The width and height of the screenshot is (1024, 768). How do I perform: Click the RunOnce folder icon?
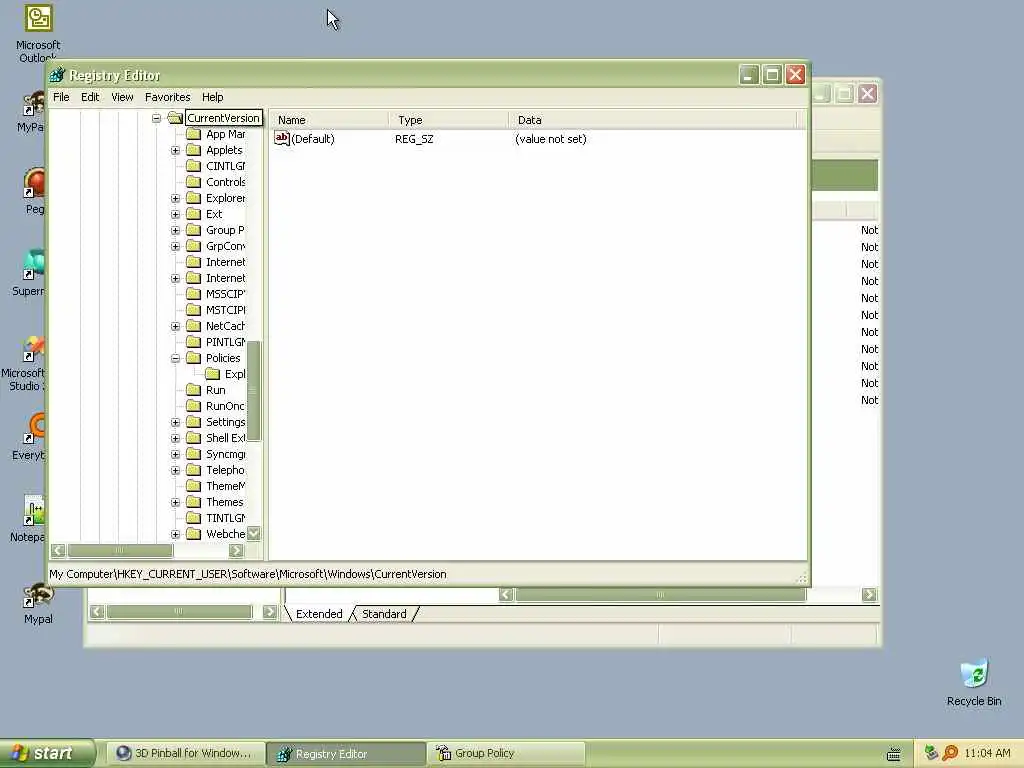(193, 406)
